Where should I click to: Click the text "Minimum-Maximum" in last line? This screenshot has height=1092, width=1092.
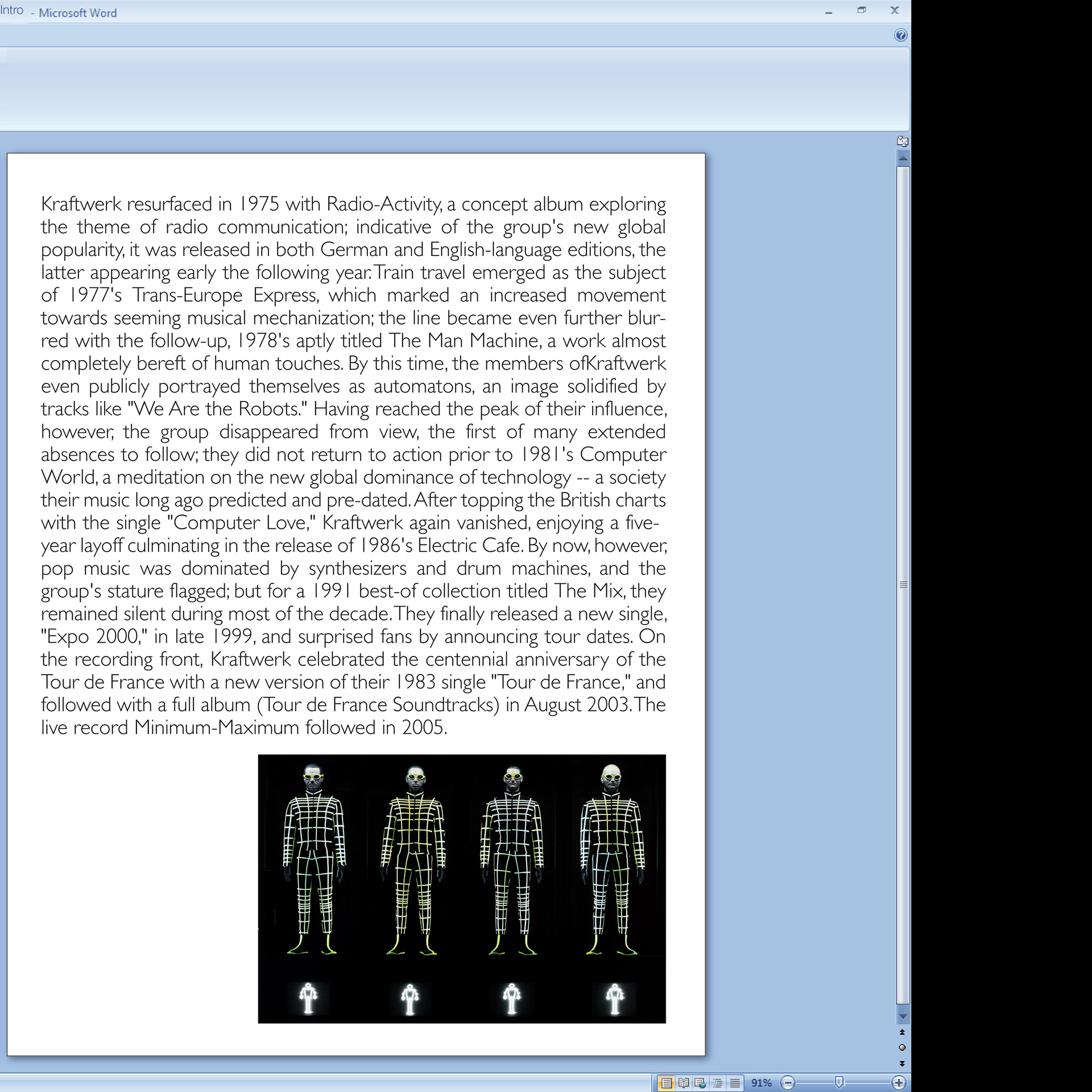tap(217, 727)
